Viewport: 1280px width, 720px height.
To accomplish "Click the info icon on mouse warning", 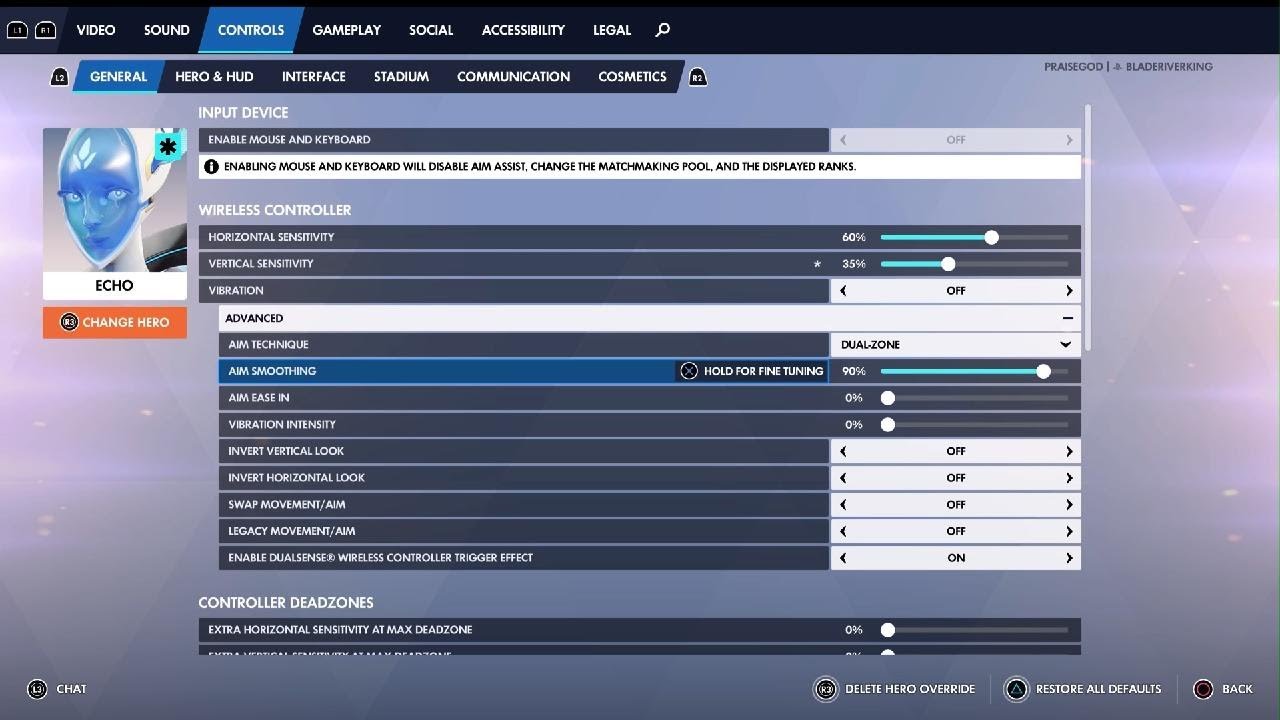I will click(x=211, y=167).
